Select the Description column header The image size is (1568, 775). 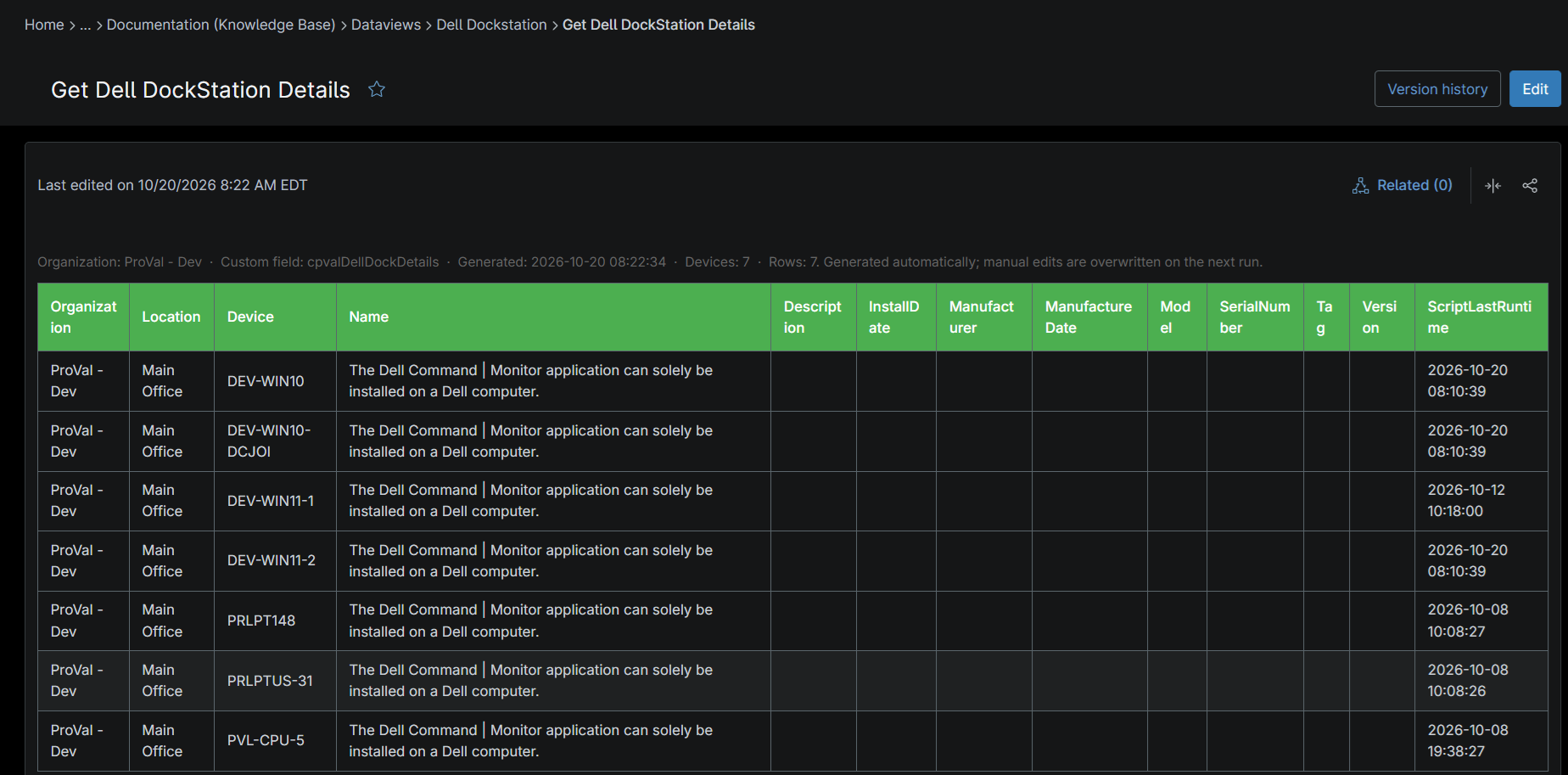813,317
